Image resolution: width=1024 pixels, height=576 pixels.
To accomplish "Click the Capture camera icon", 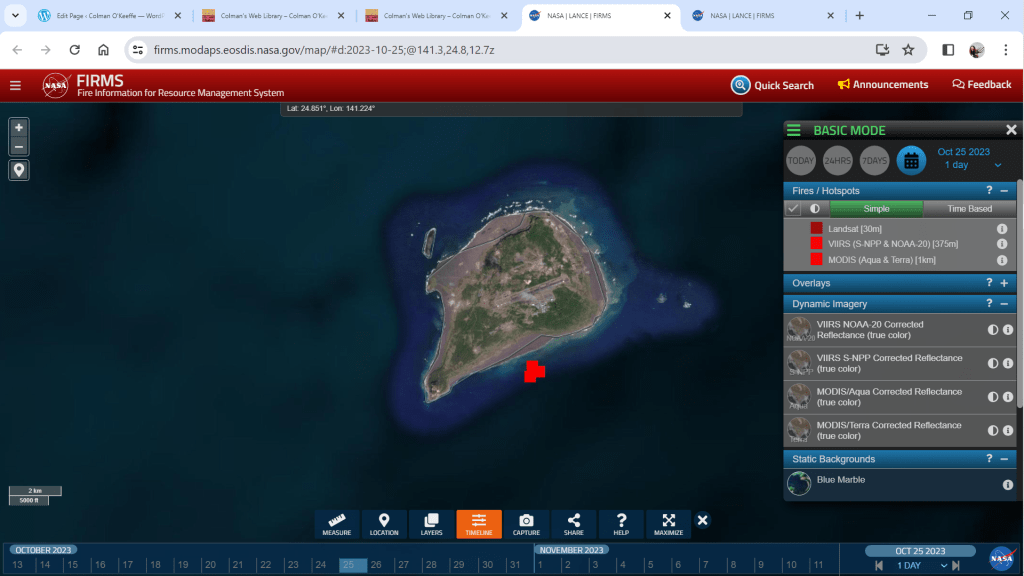I will pos(526,524).
